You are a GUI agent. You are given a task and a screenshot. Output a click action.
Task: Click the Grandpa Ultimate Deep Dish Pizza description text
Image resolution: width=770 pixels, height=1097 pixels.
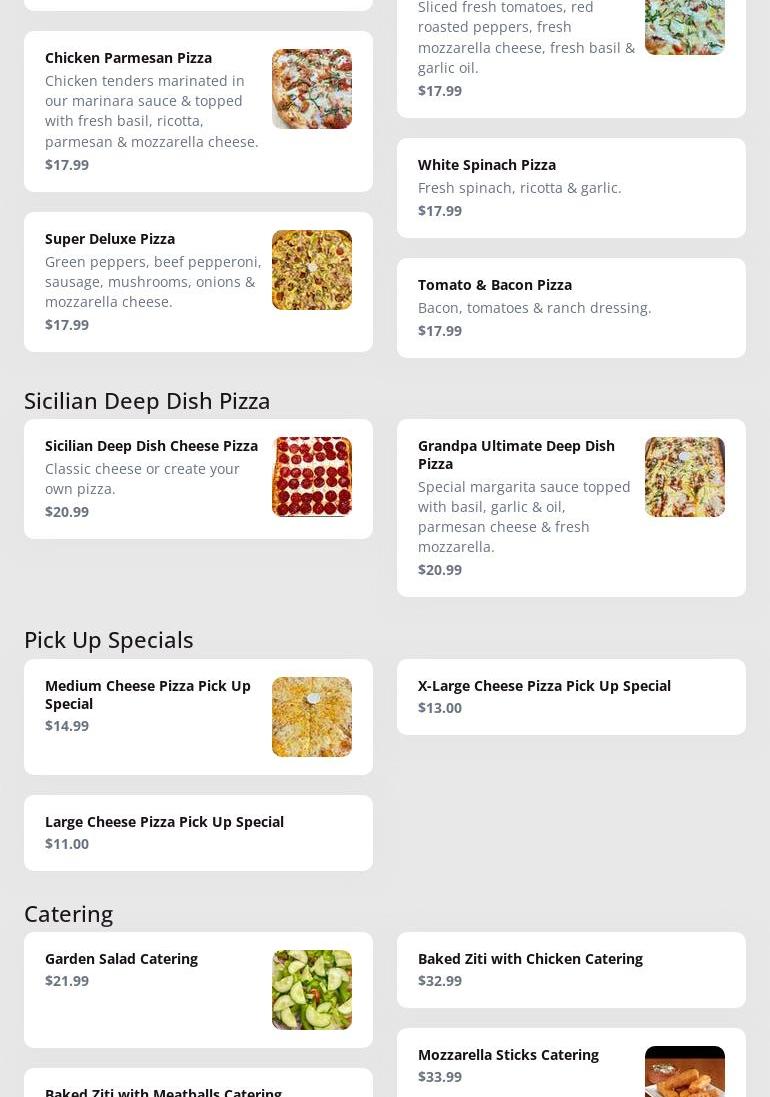point(523,517)
